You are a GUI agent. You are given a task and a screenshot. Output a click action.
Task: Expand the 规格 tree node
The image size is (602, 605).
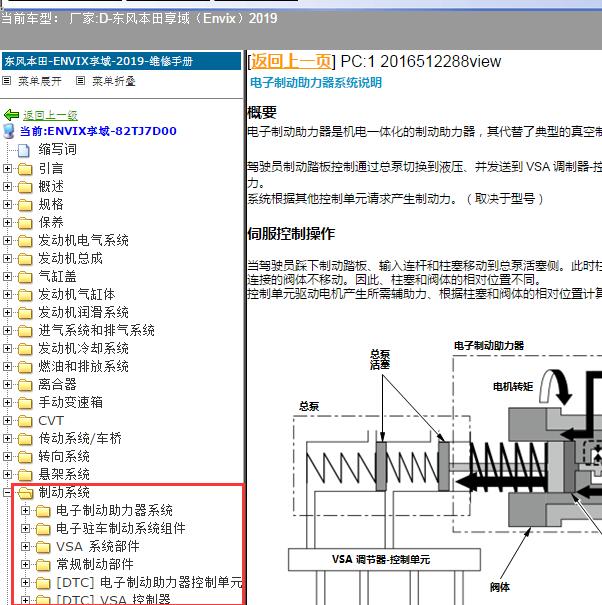(7, 204)
